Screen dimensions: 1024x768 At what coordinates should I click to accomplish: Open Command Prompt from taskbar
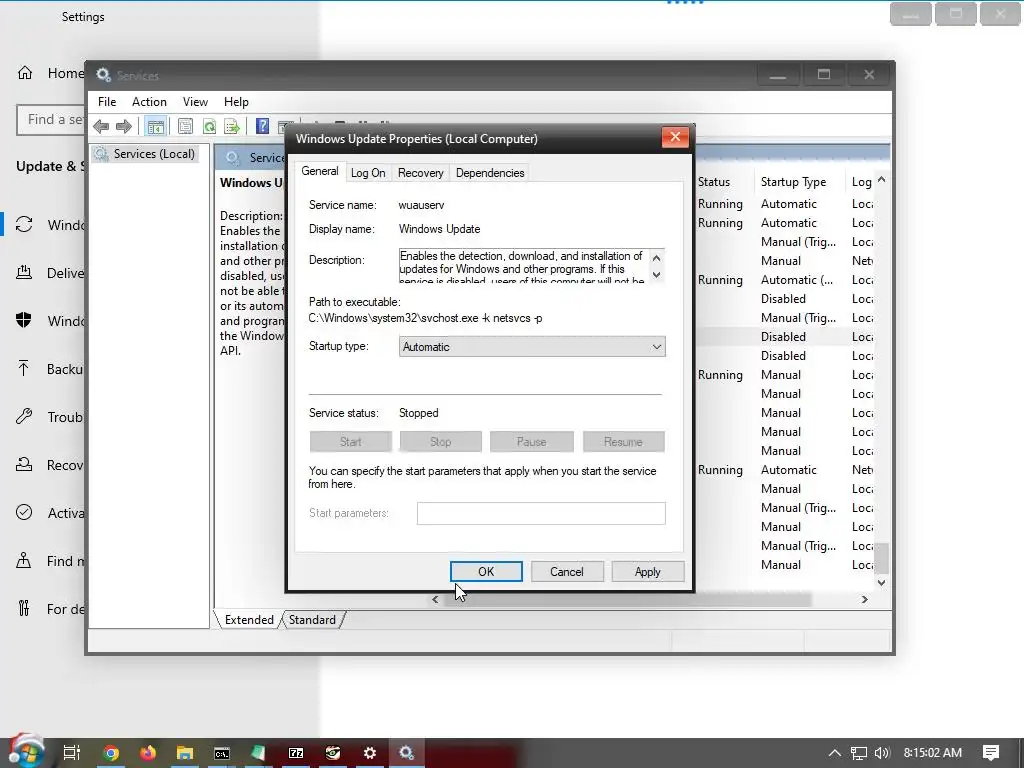pos(222,753)
